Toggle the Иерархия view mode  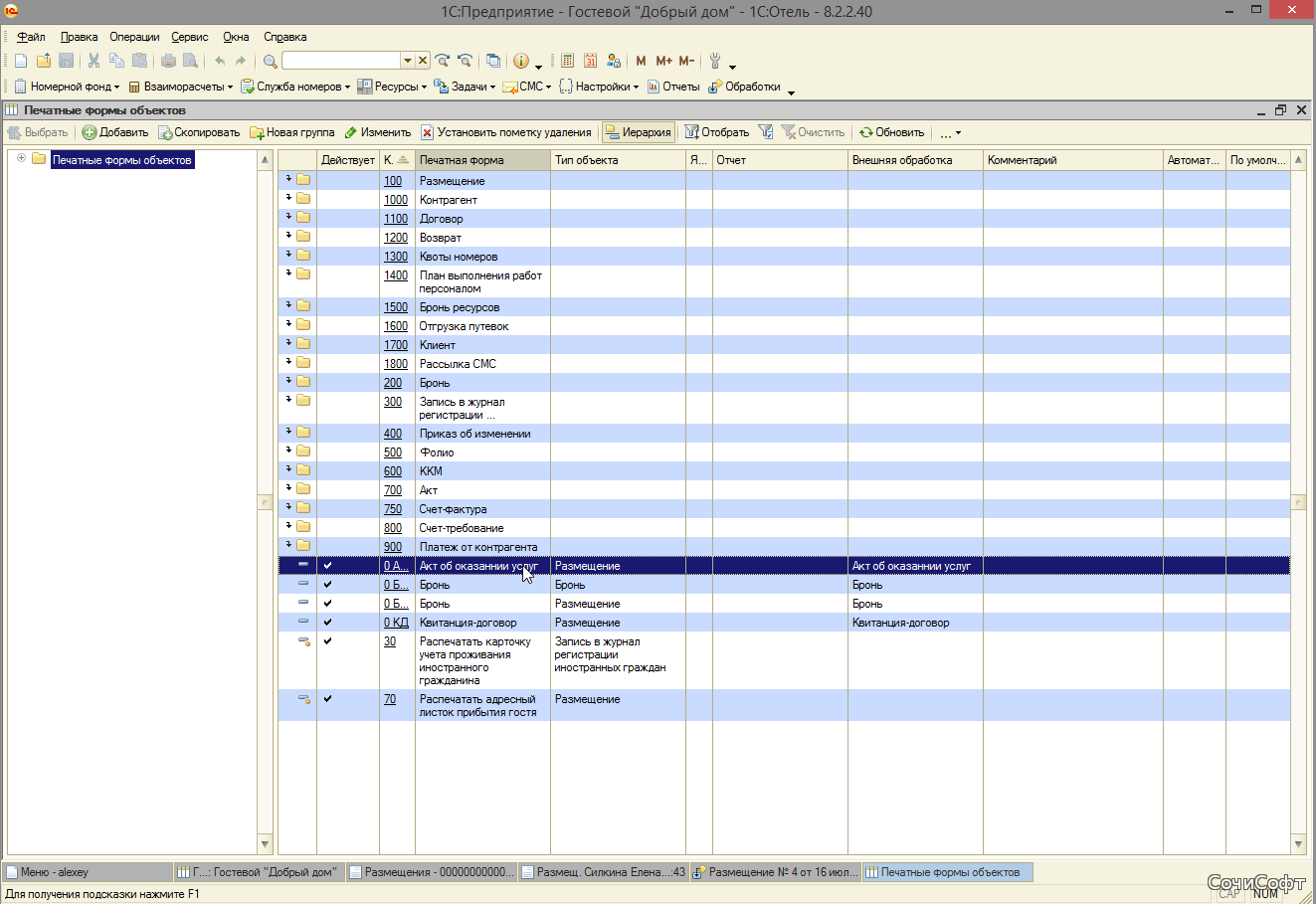click(x=639, y=132)
